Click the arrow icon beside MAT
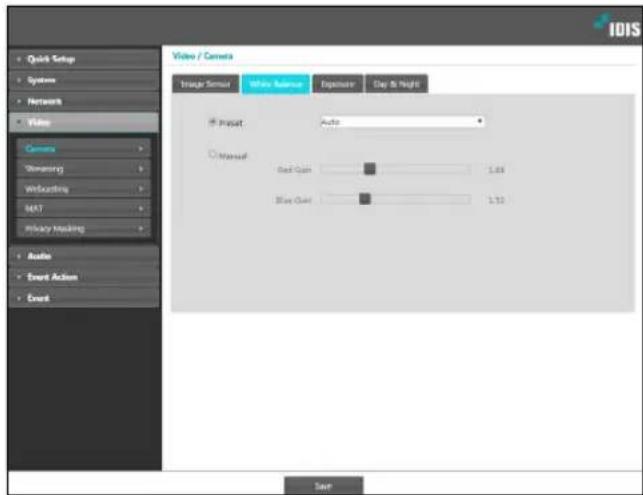The width and height of the screenshot is (643, 495). point(141,209)
